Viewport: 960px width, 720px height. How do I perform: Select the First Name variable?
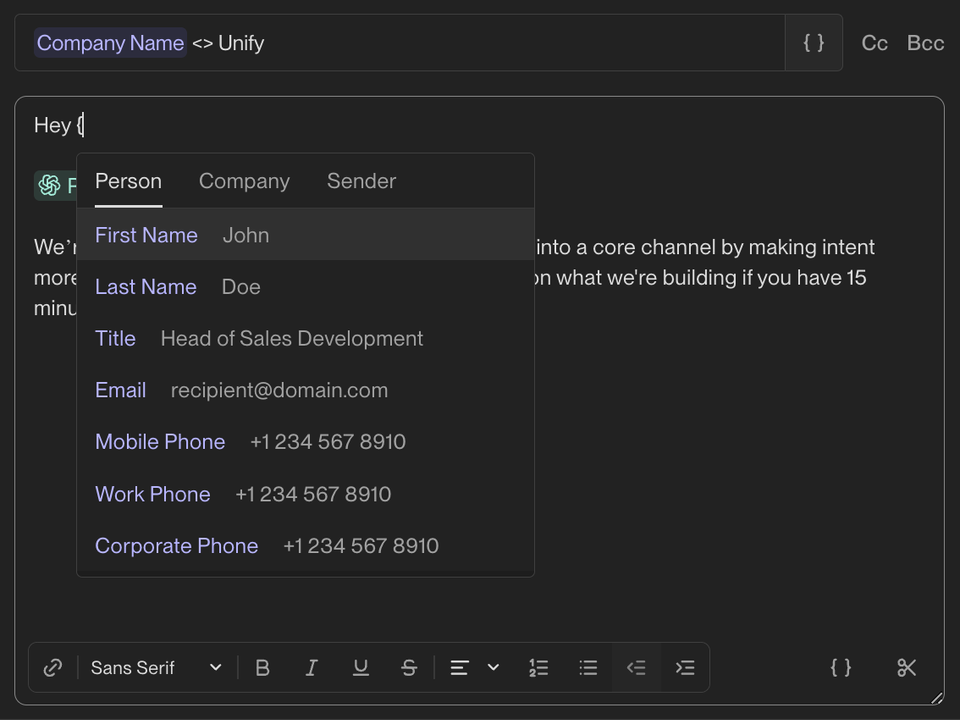pyautogui.click(x=306, y=235)
